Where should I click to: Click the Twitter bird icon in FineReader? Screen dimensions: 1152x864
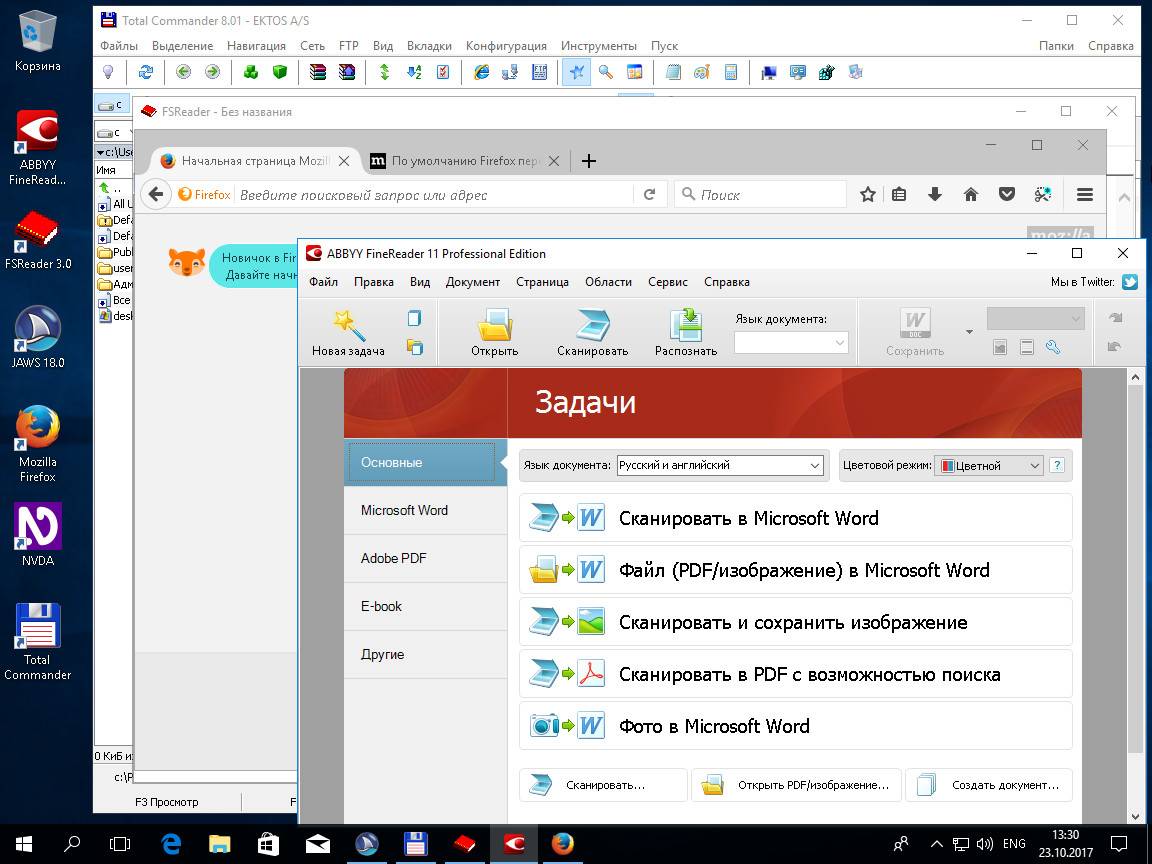click(x=1130, y=282)
